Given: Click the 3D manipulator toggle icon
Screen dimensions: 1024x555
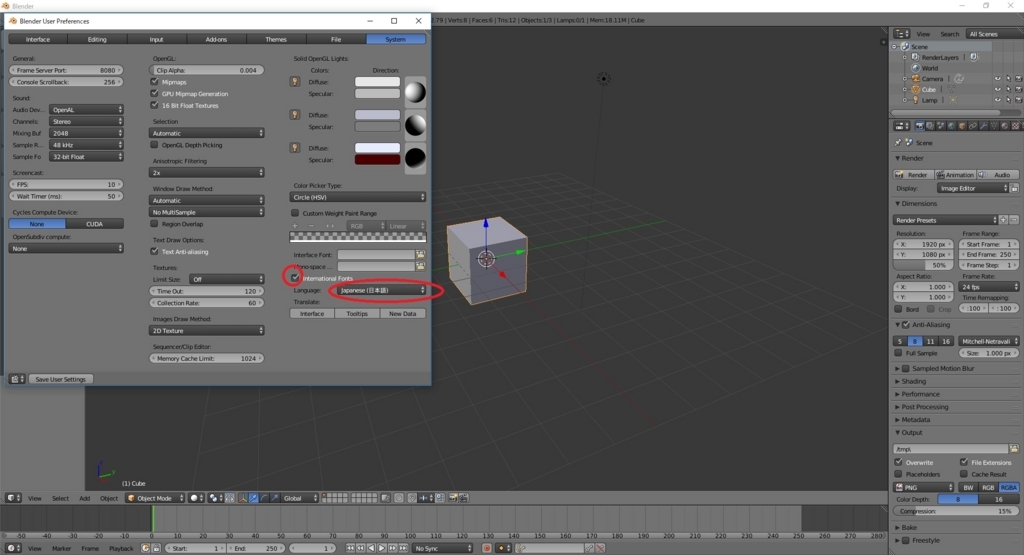Looking at the screenshot, I should click(x=243, y=498).
